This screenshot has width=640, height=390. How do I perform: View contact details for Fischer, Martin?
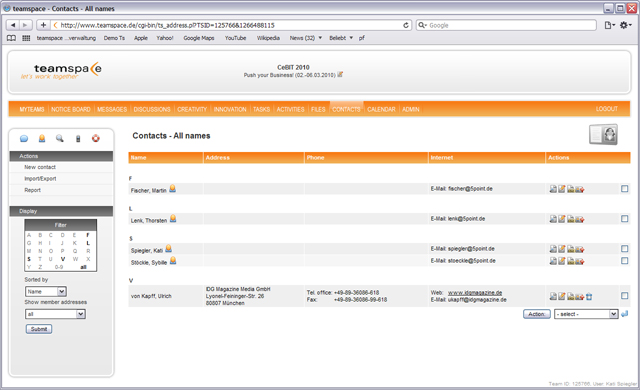553,189
